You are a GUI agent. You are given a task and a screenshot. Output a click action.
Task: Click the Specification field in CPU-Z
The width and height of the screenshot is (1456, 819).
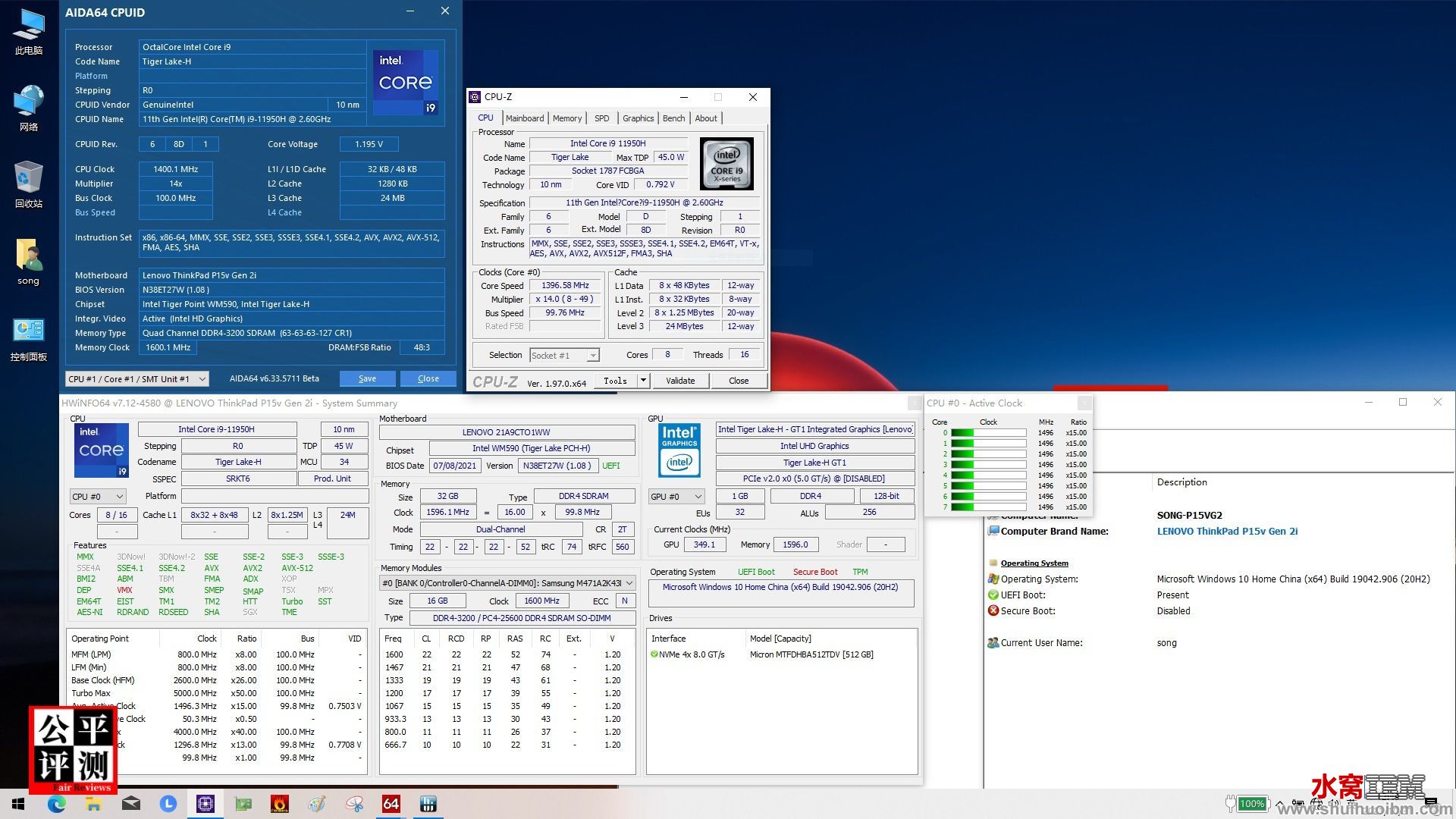[645, 203]
